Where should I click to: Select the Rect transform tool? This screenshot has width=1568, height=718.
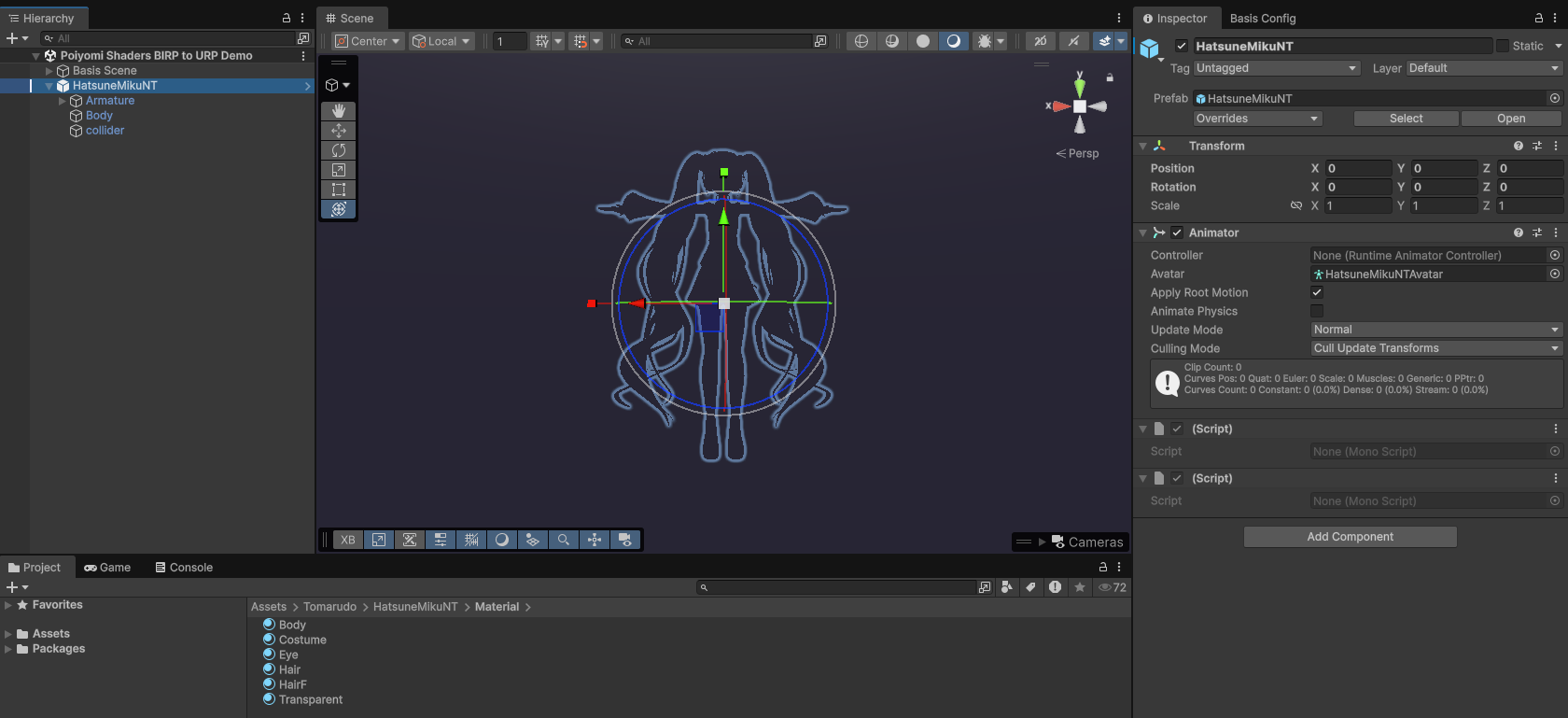[x=339, y=190]
